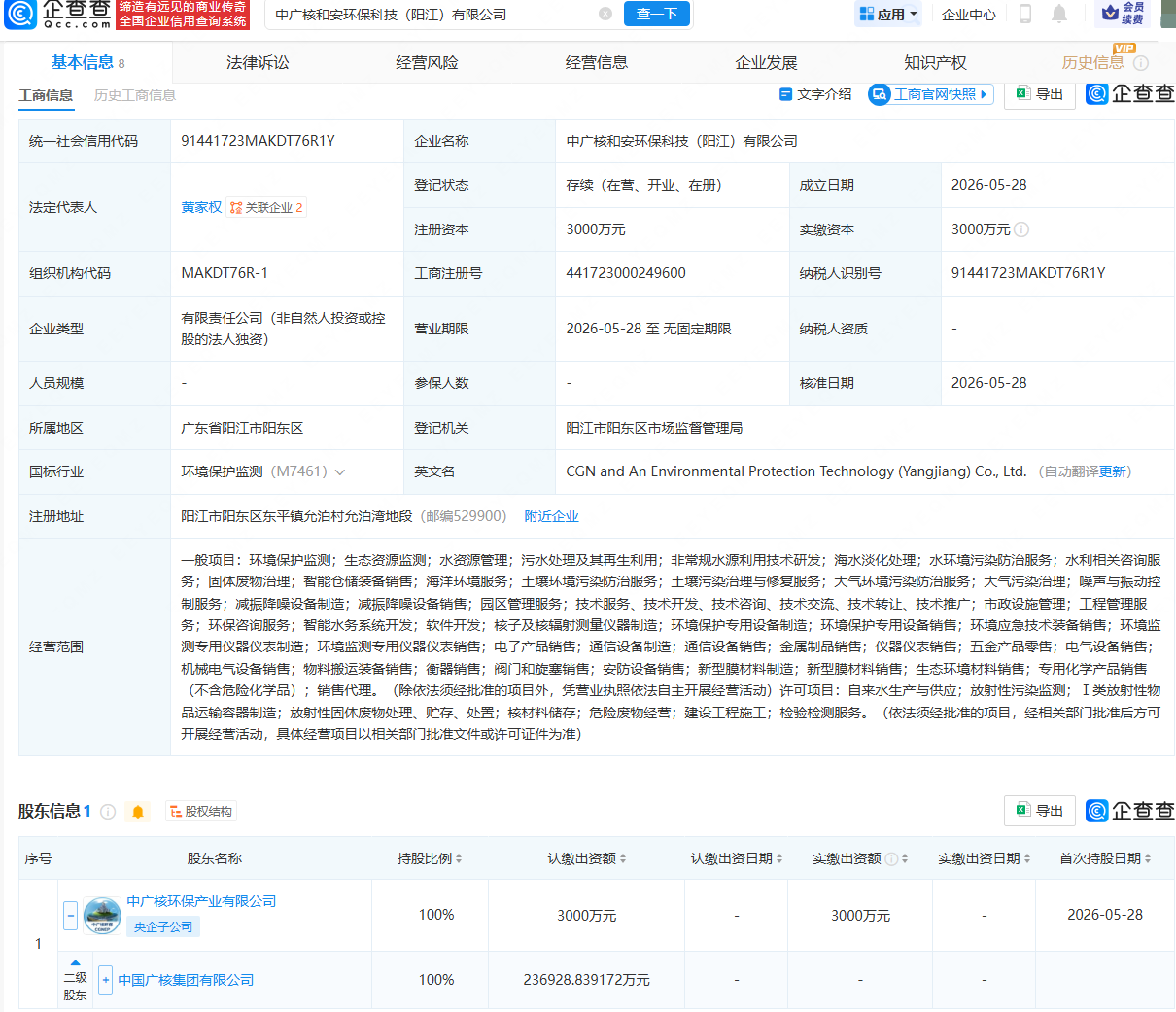This screenshot has height=1012, width=1176.
Task: Click 阳江市阳东区市场监督管理局 registration authority
Action: pos(654,428)
